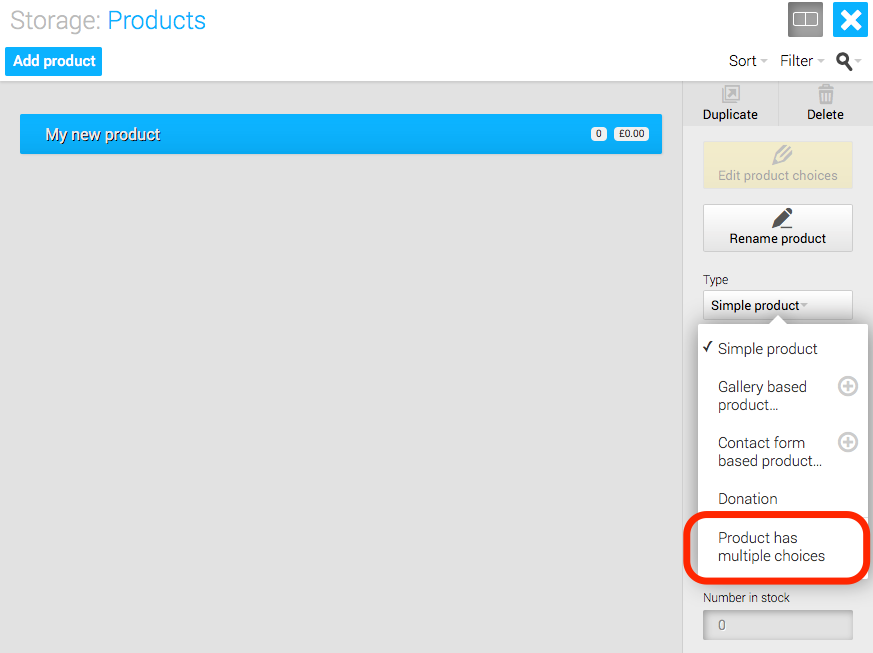Click the Delete trash icon

(826, 94)
